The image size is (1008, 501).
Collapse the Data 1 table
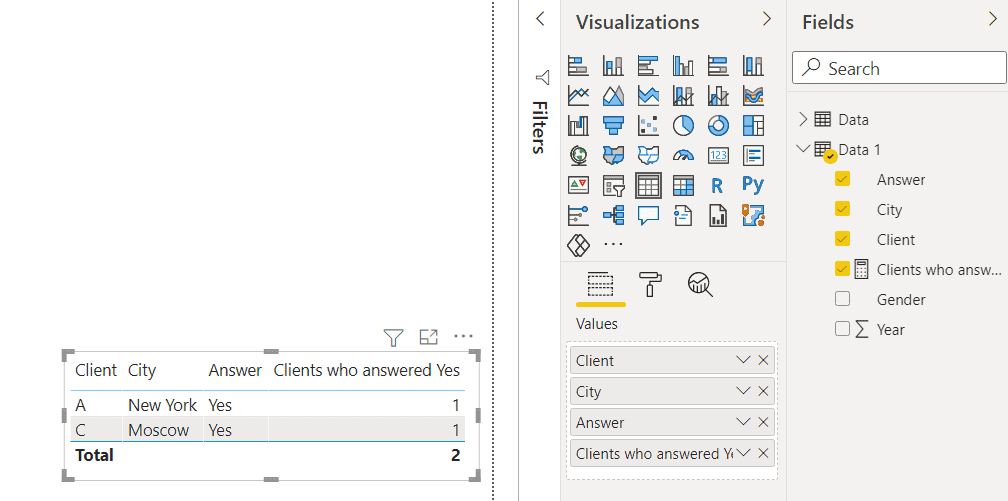[x=802, y=149]
